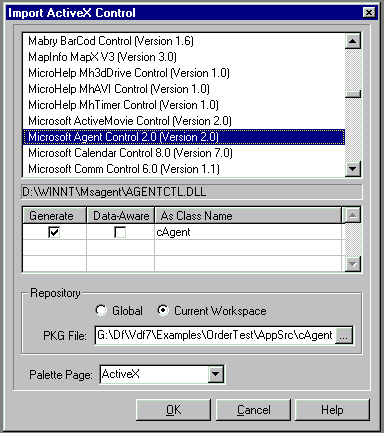Viewport: 384px width, 433px height.
Task: Click the Palette Page ActiveX text box
Action: tap(154, 374)
